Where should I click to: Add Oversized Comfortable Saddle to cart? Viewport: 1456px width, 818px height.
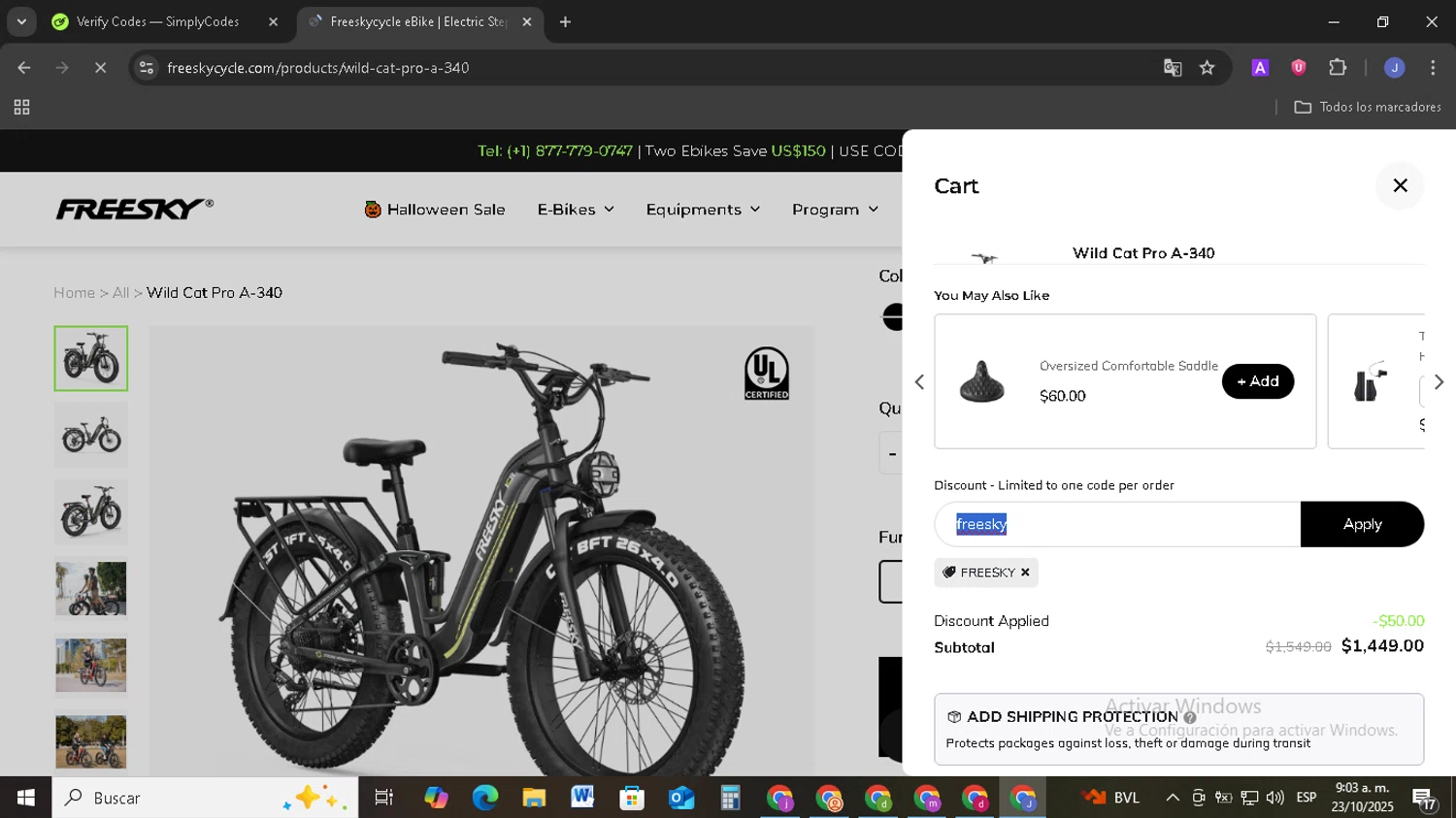point(1258,381)
